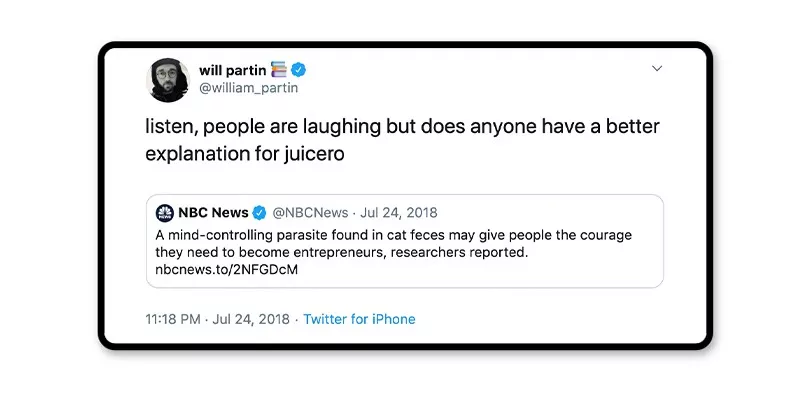The height and width of the screenshot is (400, 800).
Task: Click will partin's profile avatar photo
Action: [x=170, y=79]
